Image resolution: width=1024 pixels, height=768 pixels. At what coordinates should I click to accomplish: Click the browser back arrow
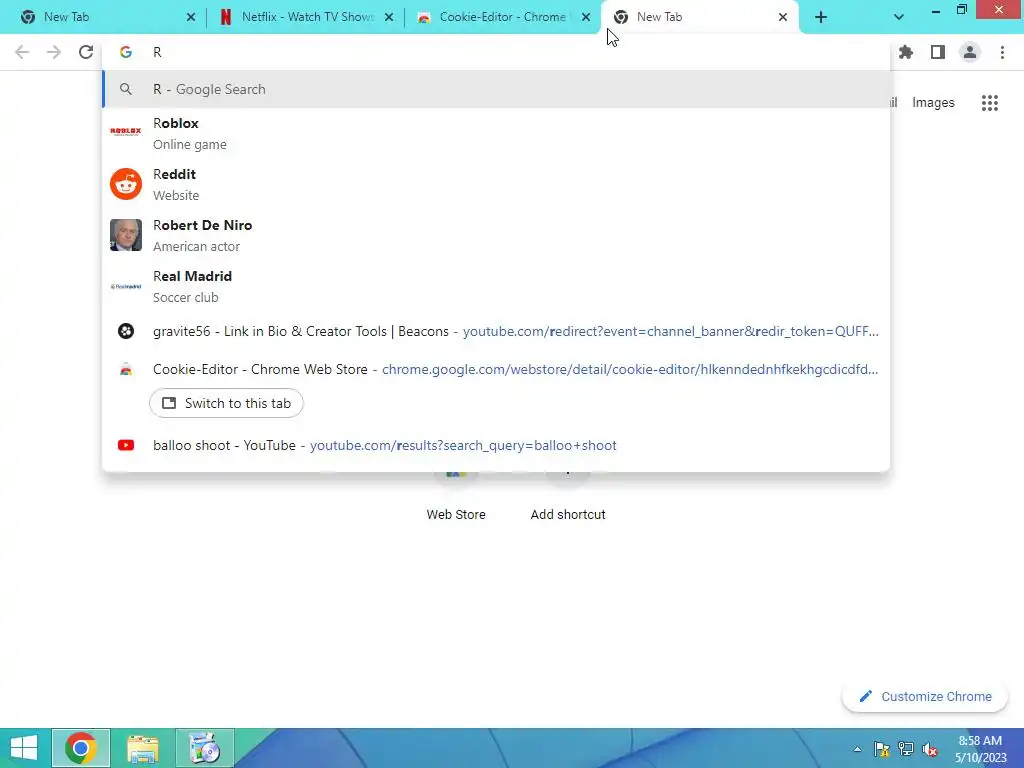[x=22, y=52]
